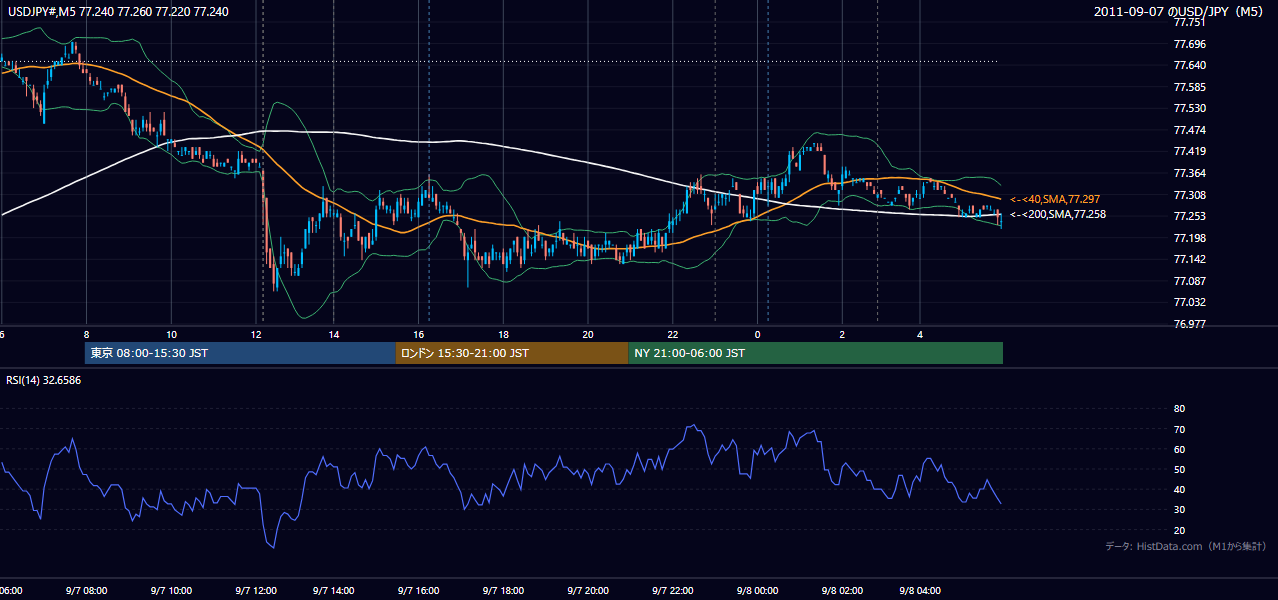Click price axis label 77.032

tap(1190, 302)
